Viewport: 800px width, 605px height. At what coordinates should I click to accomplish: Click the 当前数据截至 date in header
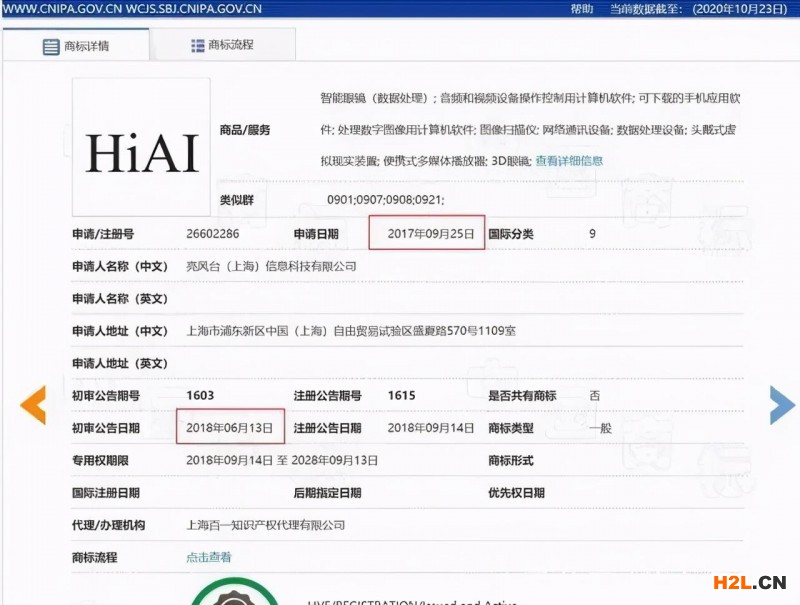click(x=699, y=9)
